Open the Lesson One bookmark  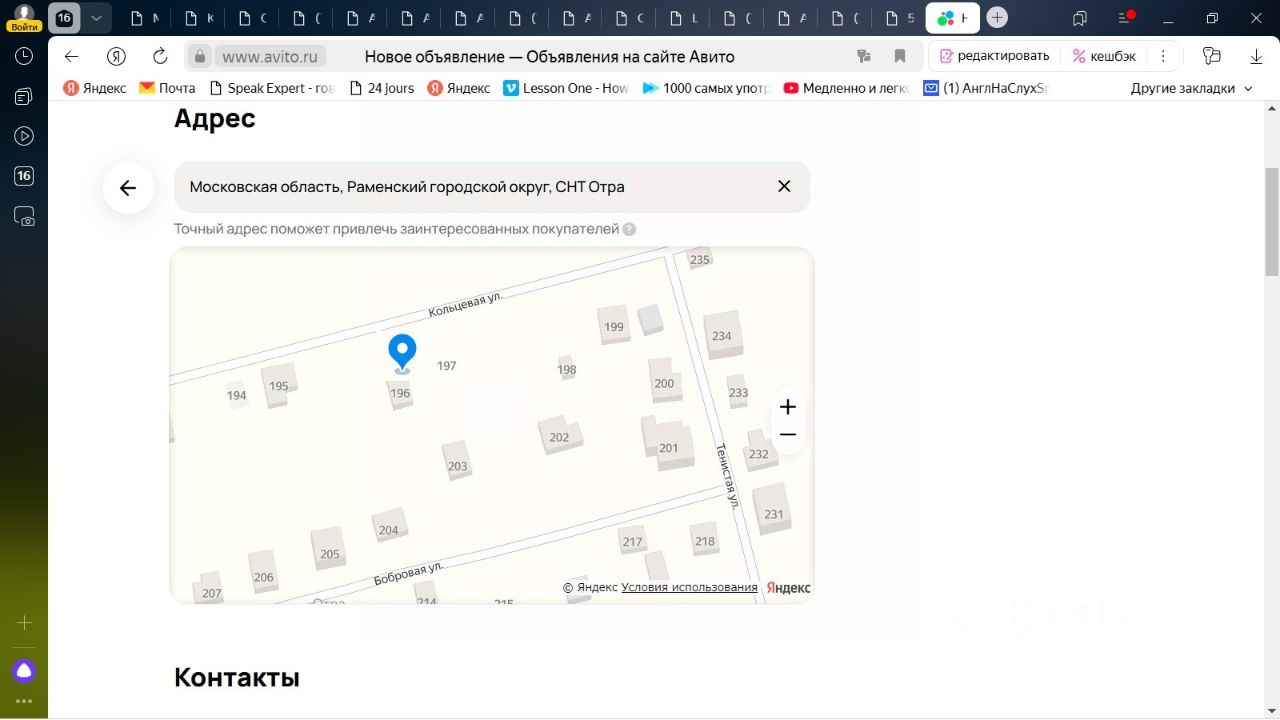point(566,88)
